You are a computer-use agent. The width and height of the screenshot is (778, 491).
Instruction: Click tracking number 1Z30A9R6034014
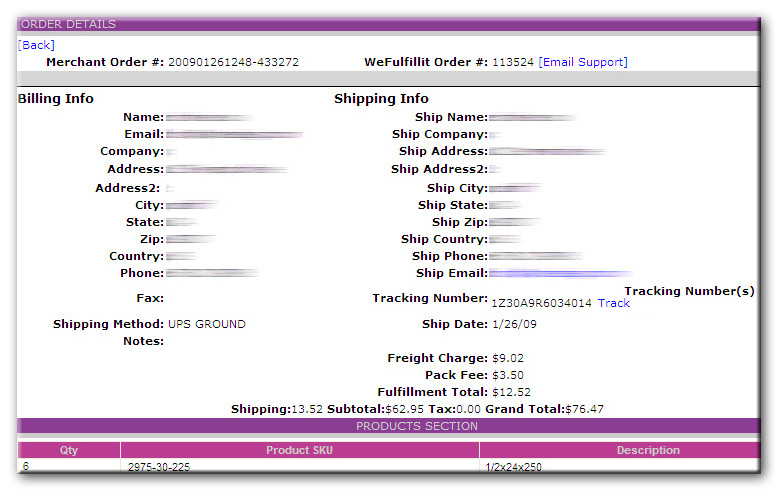click(x=541, y=303)
